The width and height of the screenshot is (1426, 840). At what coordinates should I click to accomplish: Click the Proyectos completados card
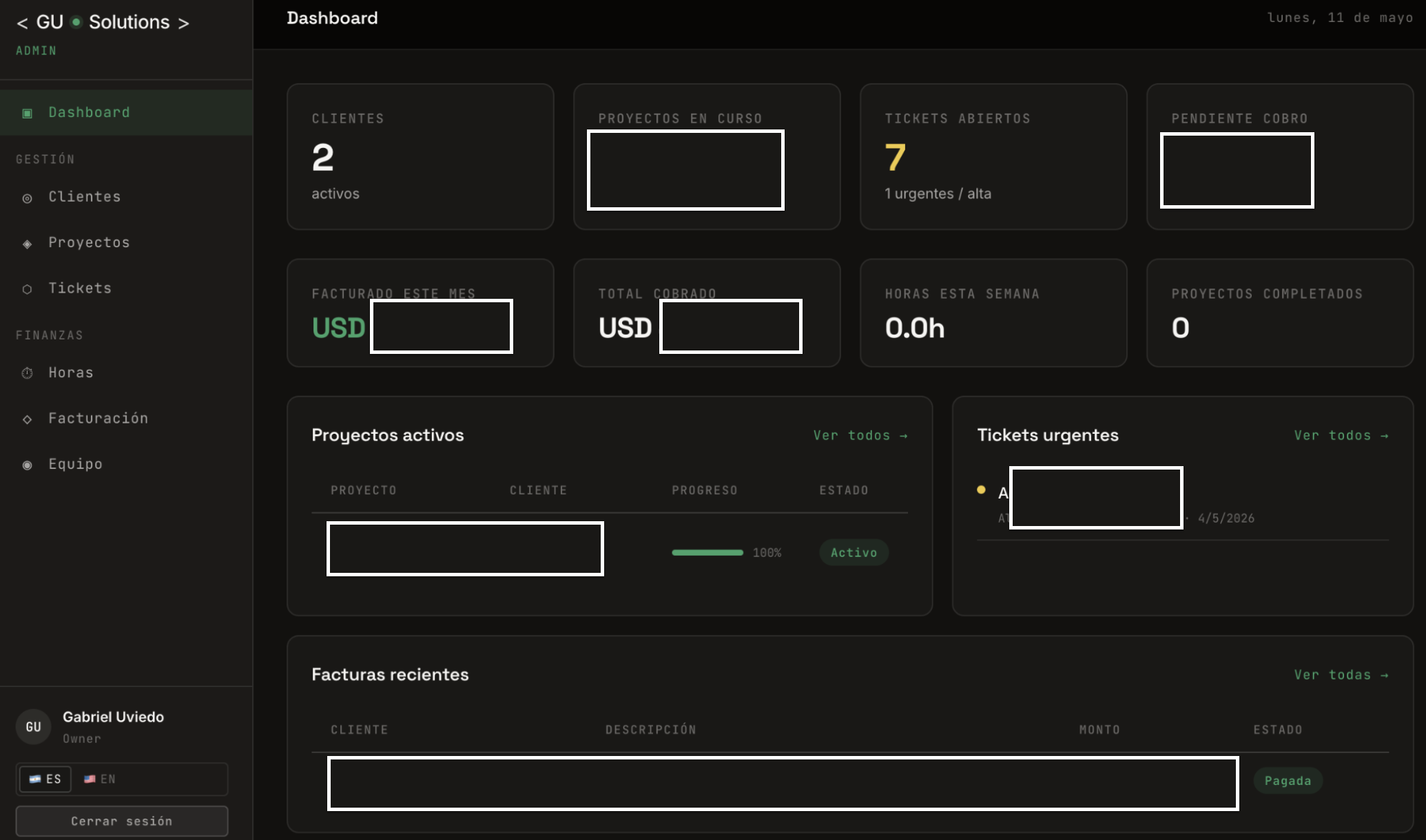coord(1280,313)
